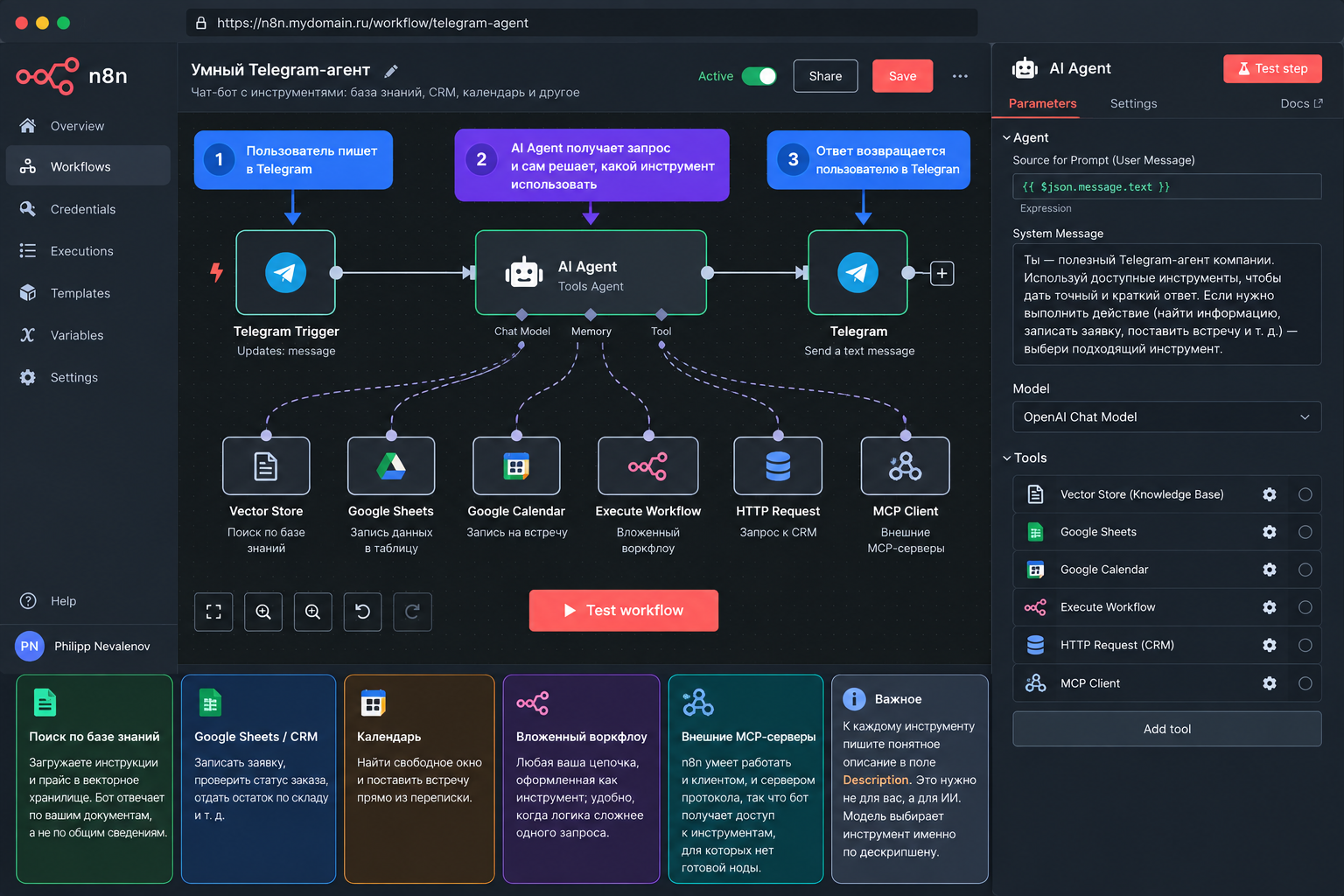Viewport: 1344px width, 896px height.
Task: Select radio button for Execute Workflow tool
Action: point(1305,607)
